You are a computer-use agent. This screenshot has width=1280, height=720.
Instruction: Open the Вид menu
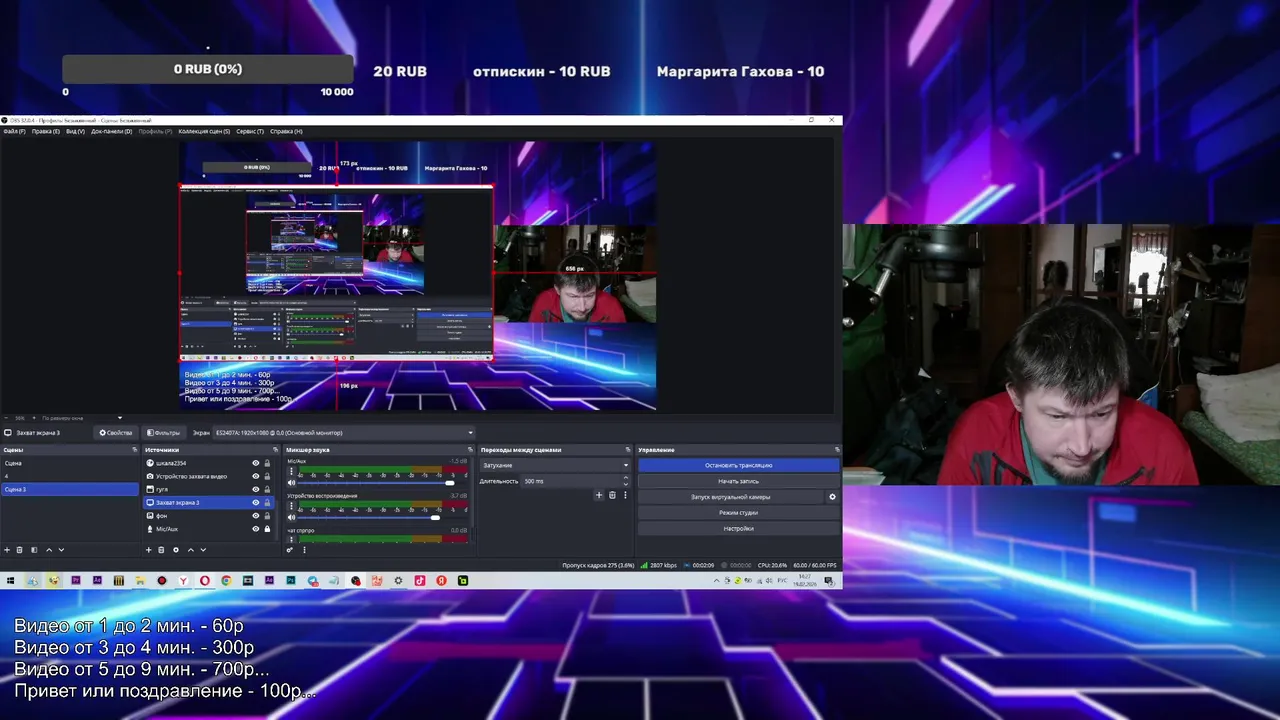pyautogui.click(x=75, y=131)
